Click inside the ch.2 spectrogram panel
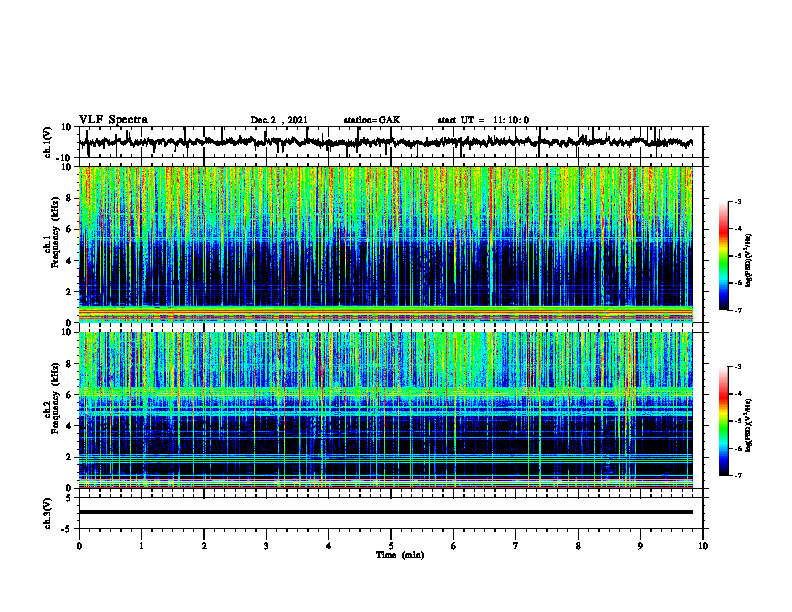This screenshot has width=792, height=612. tap(385, 410)
